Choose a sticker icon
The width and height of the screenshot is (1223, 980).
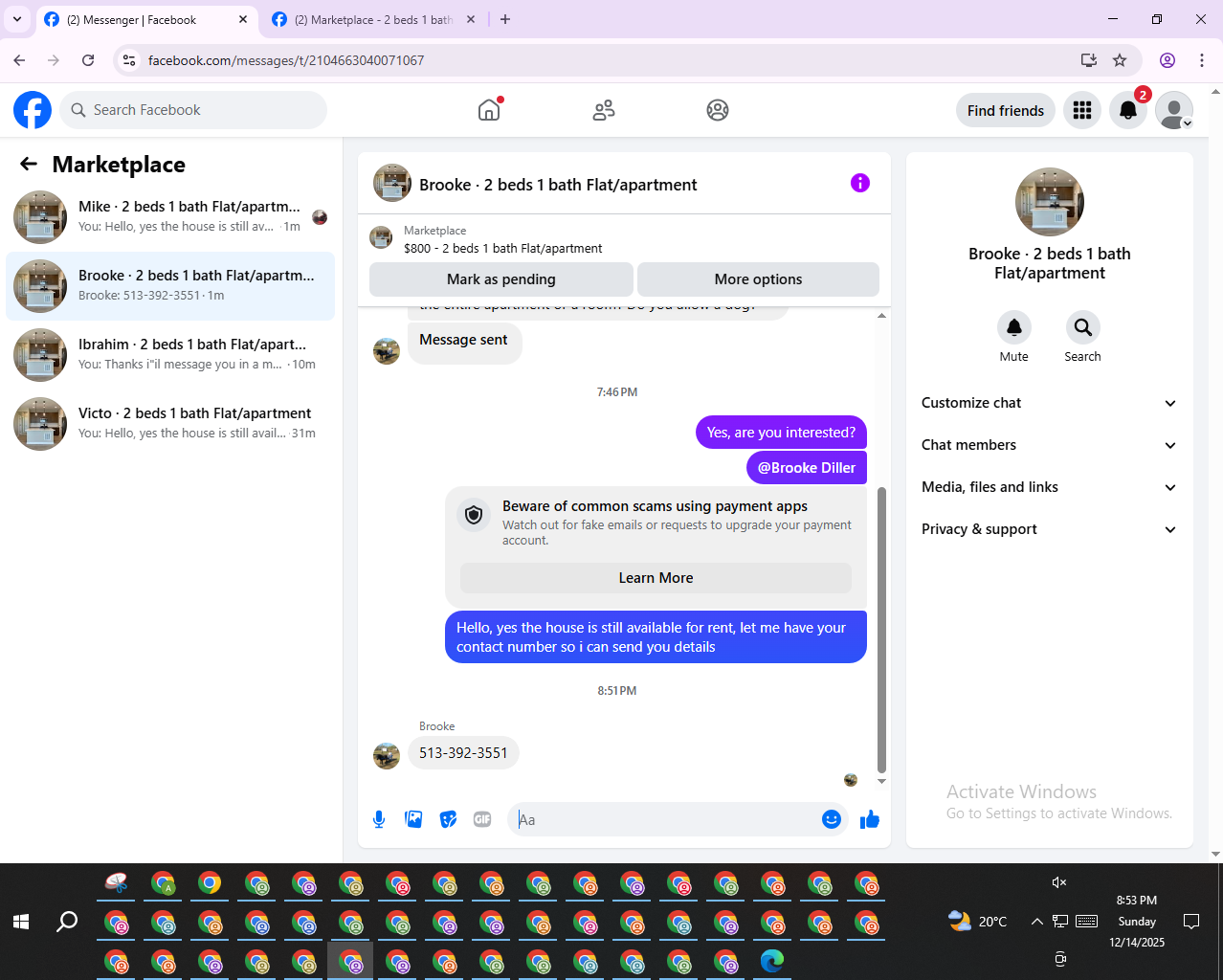[448, 819]
